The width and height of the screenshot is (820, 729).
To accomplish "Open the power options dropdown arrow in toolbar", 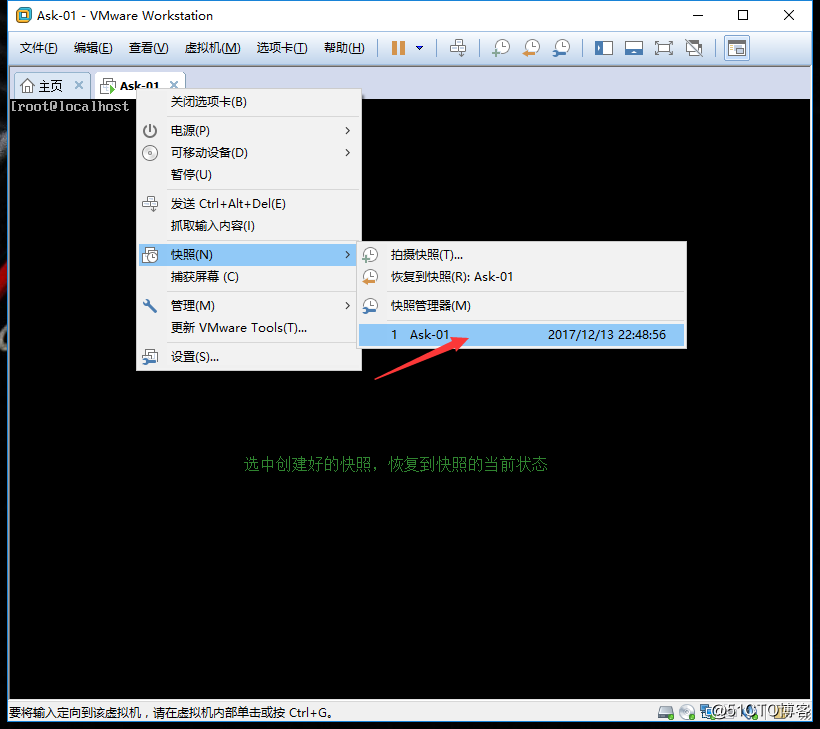I will click(x=419, y=48).
